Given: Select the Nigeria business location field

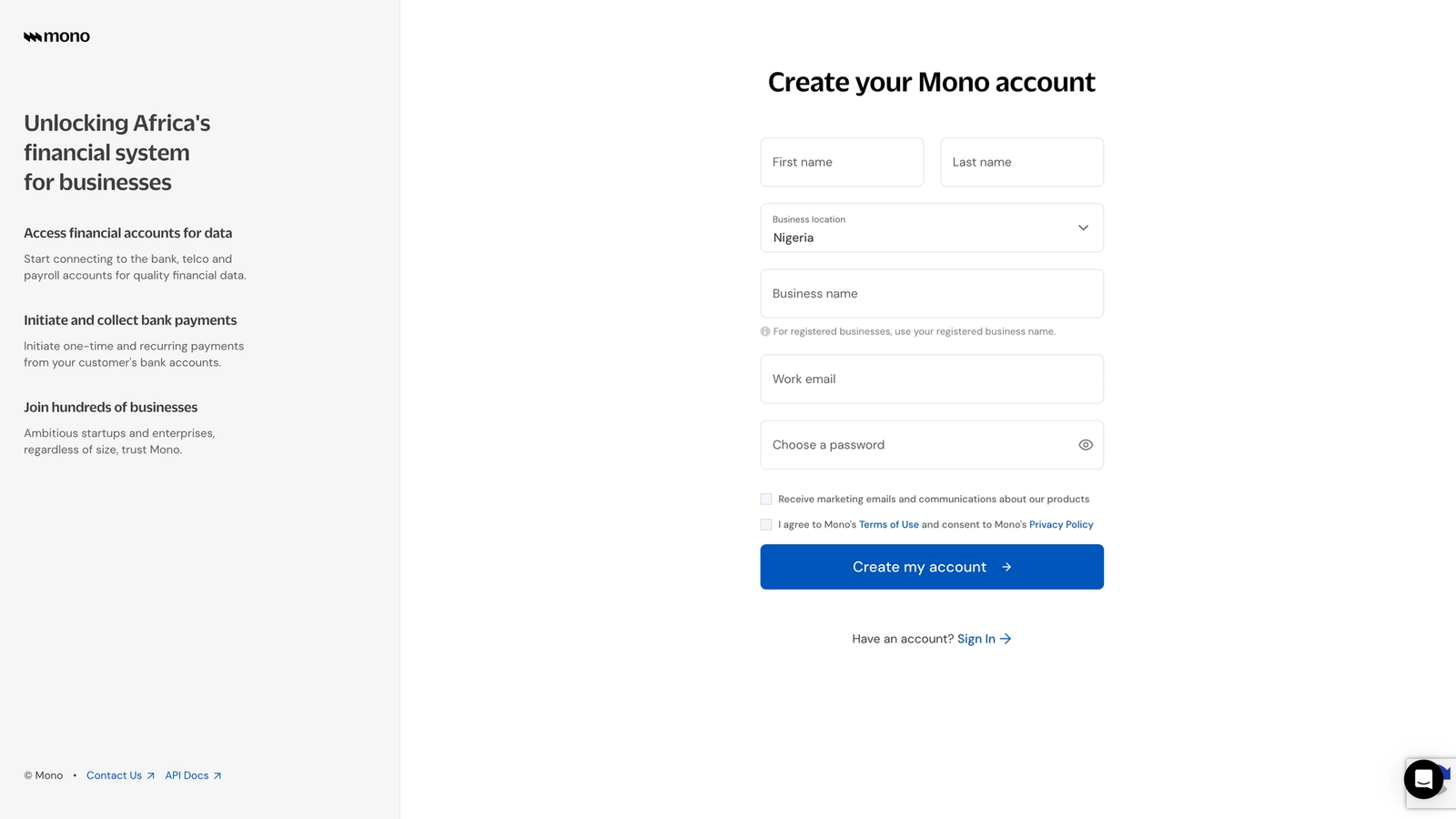Looking at the screenshot, I should point(932,227).
